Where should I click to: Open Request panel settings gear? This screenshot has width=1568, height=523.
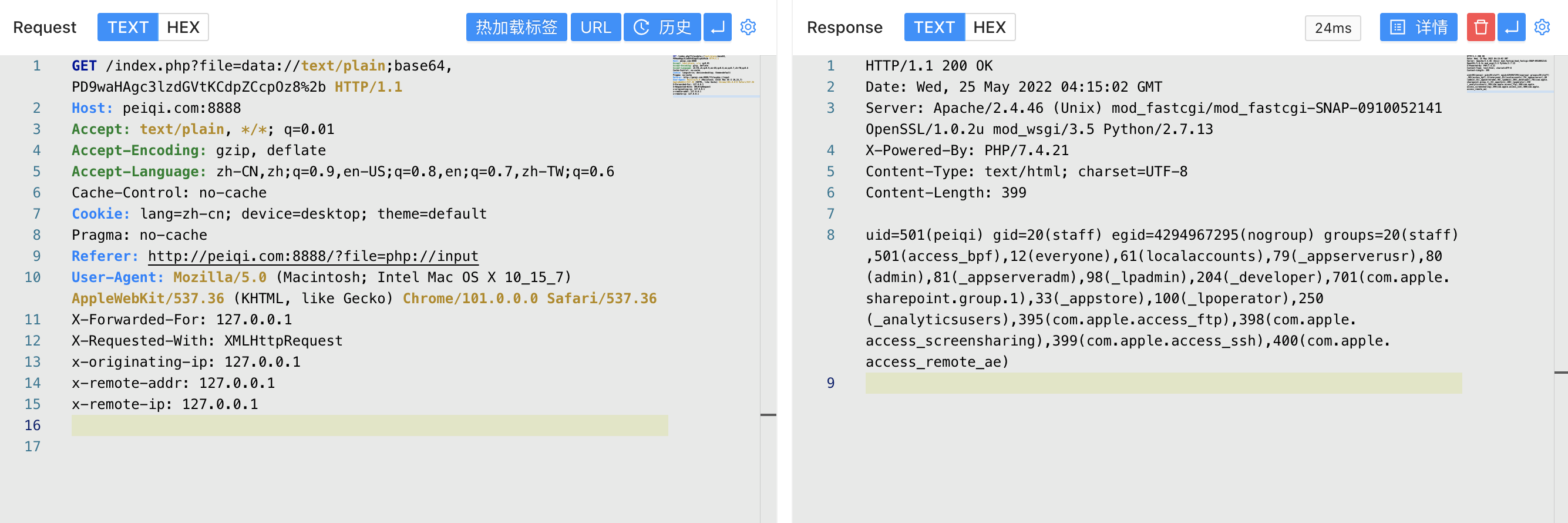tap(748, 28)
